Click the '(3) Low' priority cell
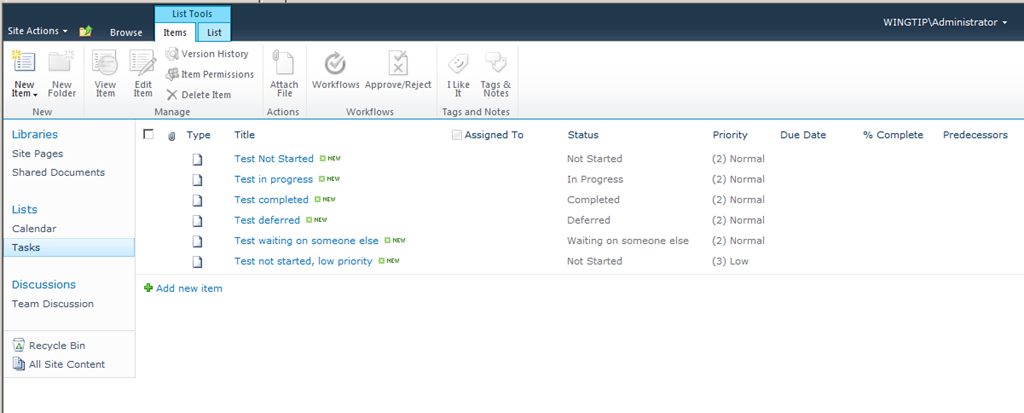1024x413 pixels. 731,261
